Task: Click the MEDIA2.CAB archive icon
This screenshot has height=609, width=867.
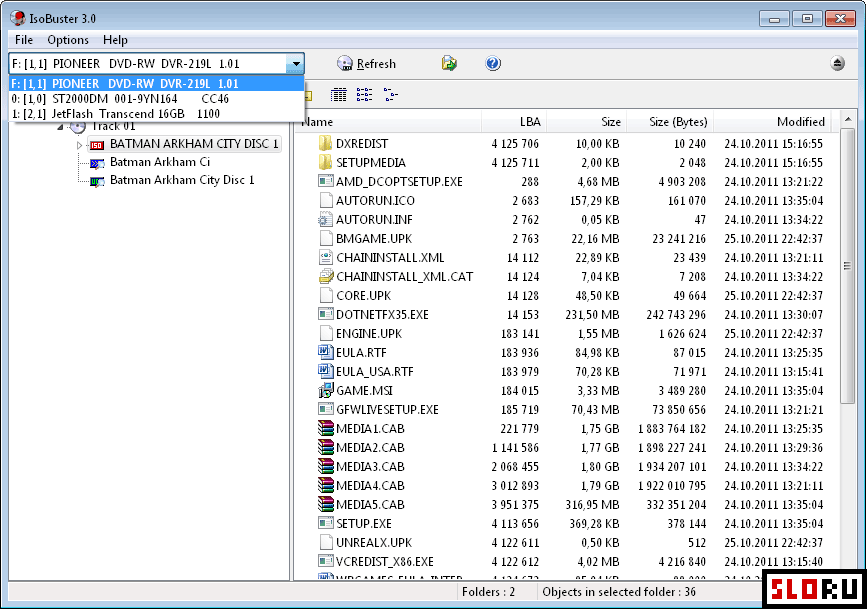Action: (x=326, y=447)
